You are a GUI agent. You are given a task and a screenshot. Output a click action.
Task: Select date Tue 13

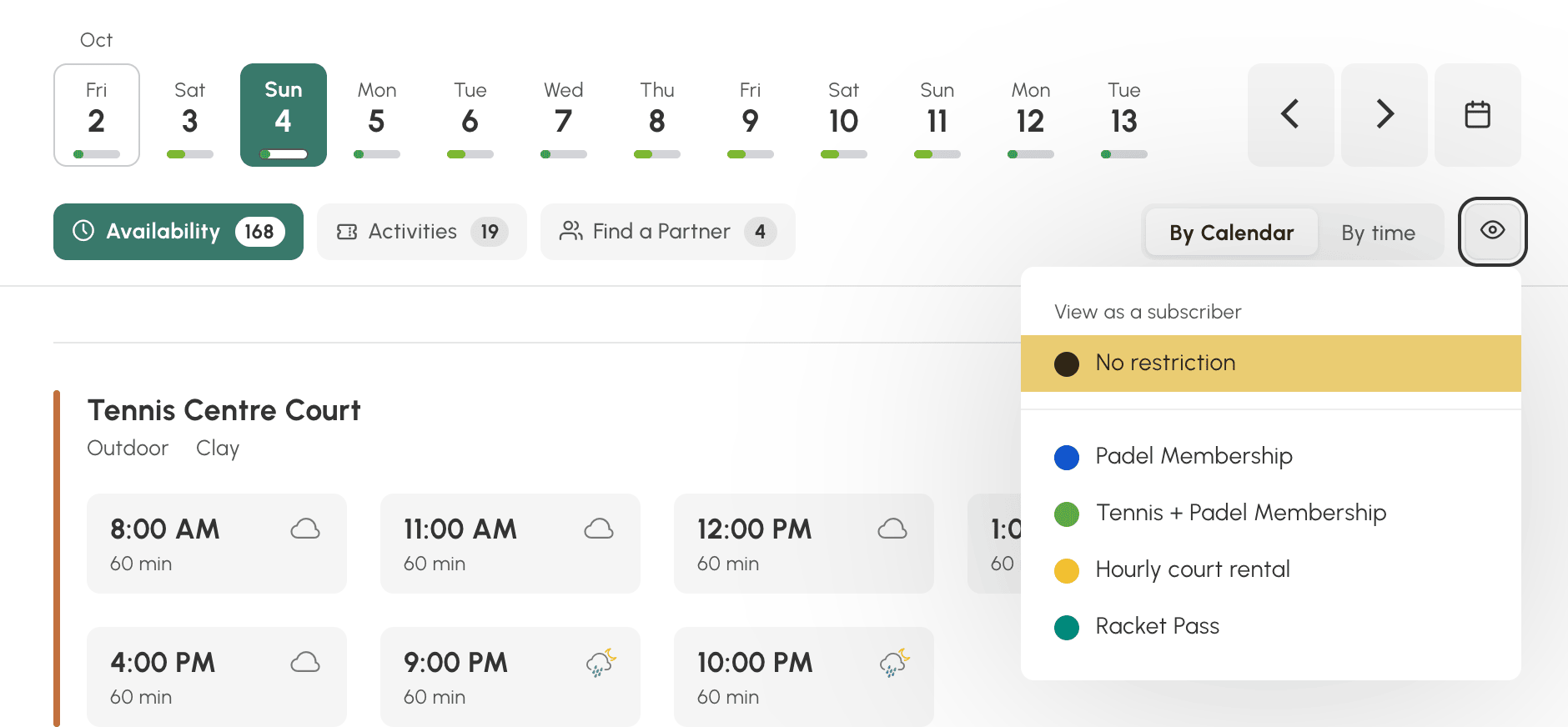[x=1124, y=115]
